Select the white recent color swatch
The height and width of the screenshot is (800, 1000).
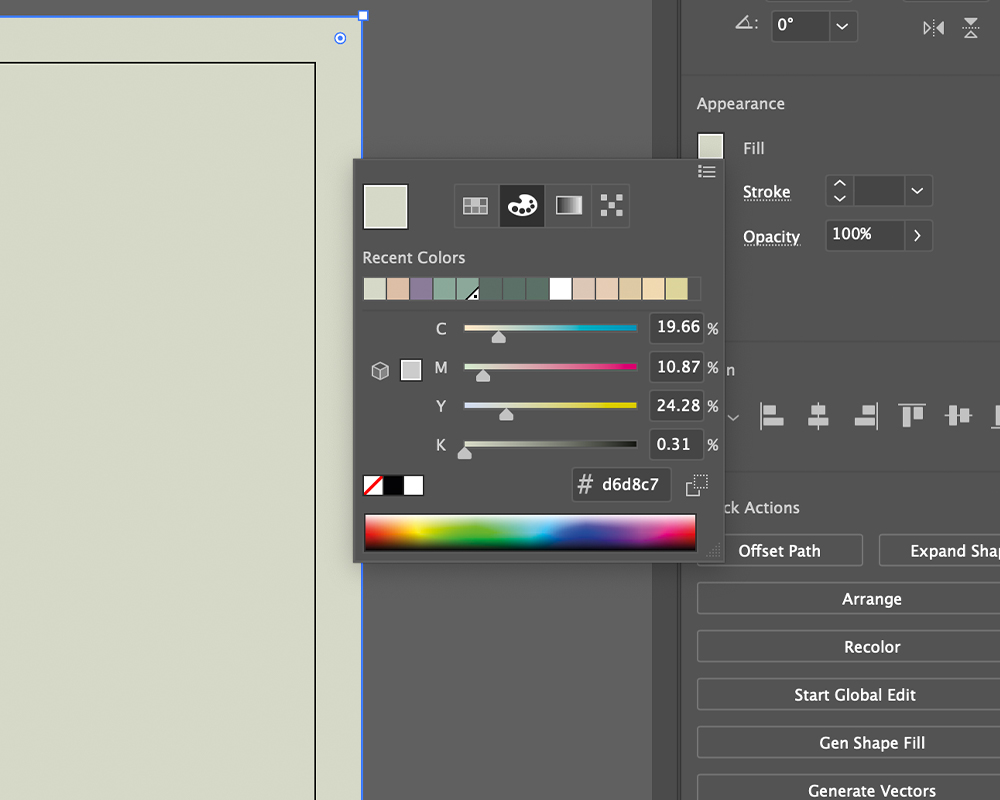pyautogui.click(x=561, y=289)
